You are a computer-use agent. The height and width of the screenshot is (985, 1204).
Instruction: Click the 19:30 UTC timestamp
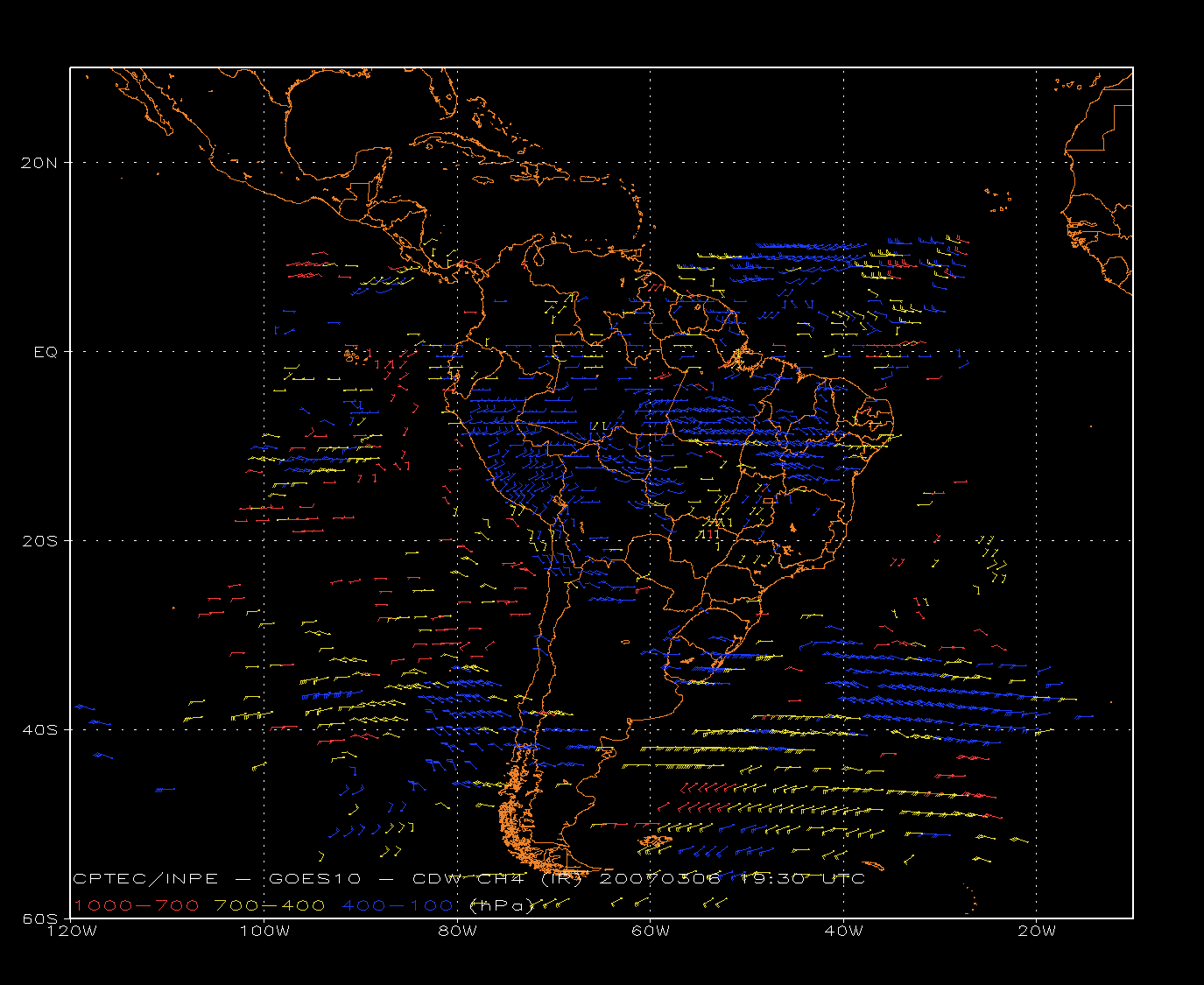pyautogui.click(x=803, y=879)
